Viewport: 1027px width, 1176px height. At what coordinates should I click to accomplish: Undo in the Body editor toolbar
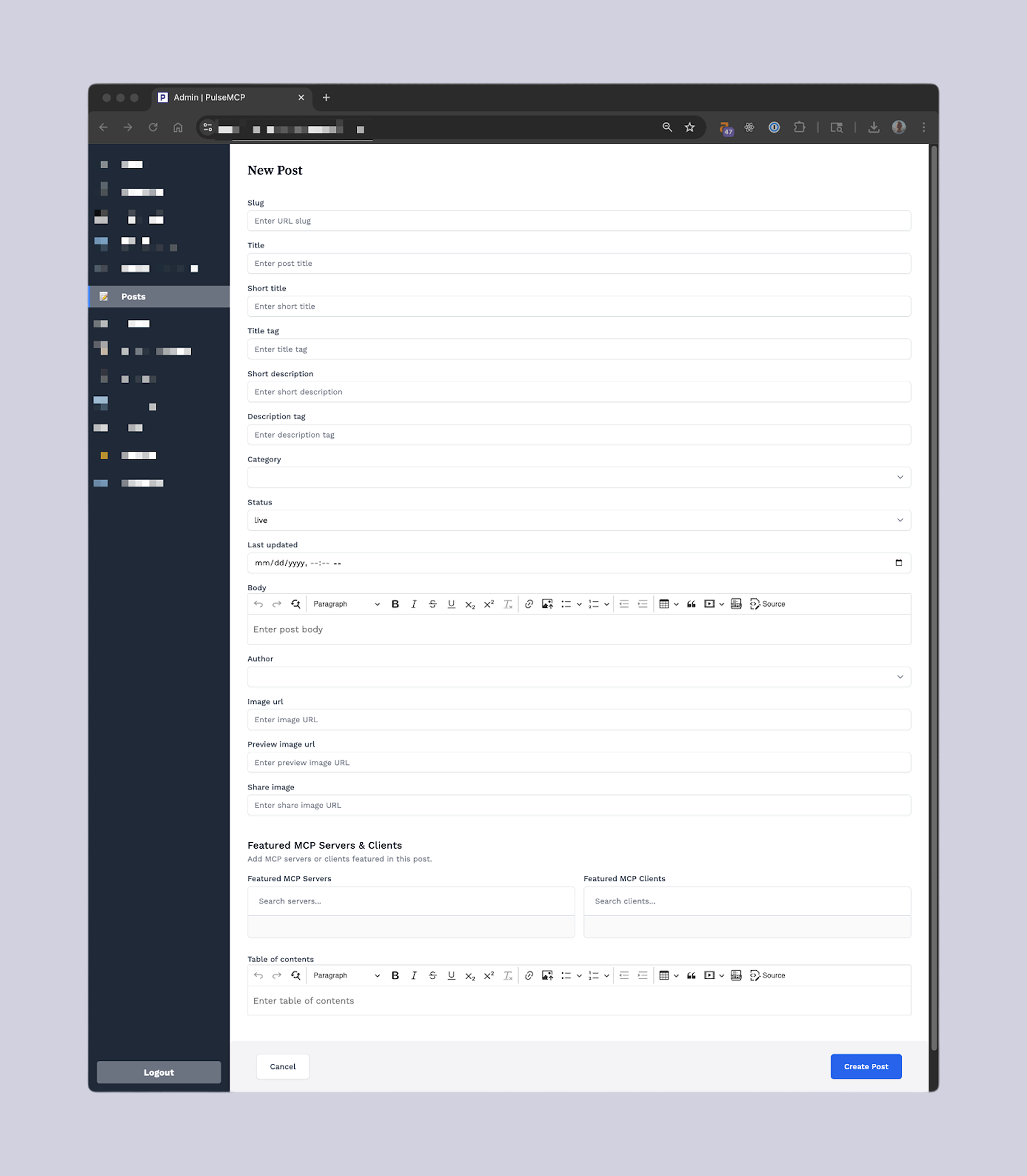click(259, 604)
